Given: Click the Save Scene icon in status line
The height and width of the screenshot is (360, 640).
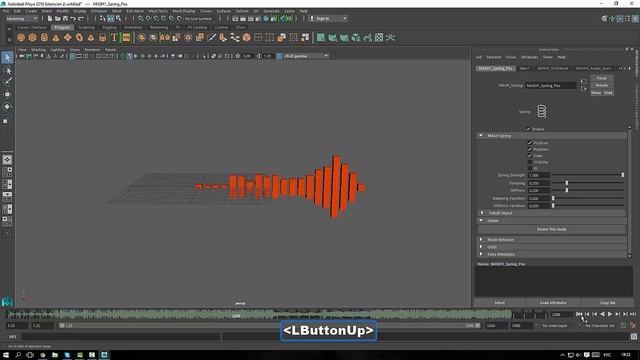Looking at the screenshot, I should click(x=65, y=18).
